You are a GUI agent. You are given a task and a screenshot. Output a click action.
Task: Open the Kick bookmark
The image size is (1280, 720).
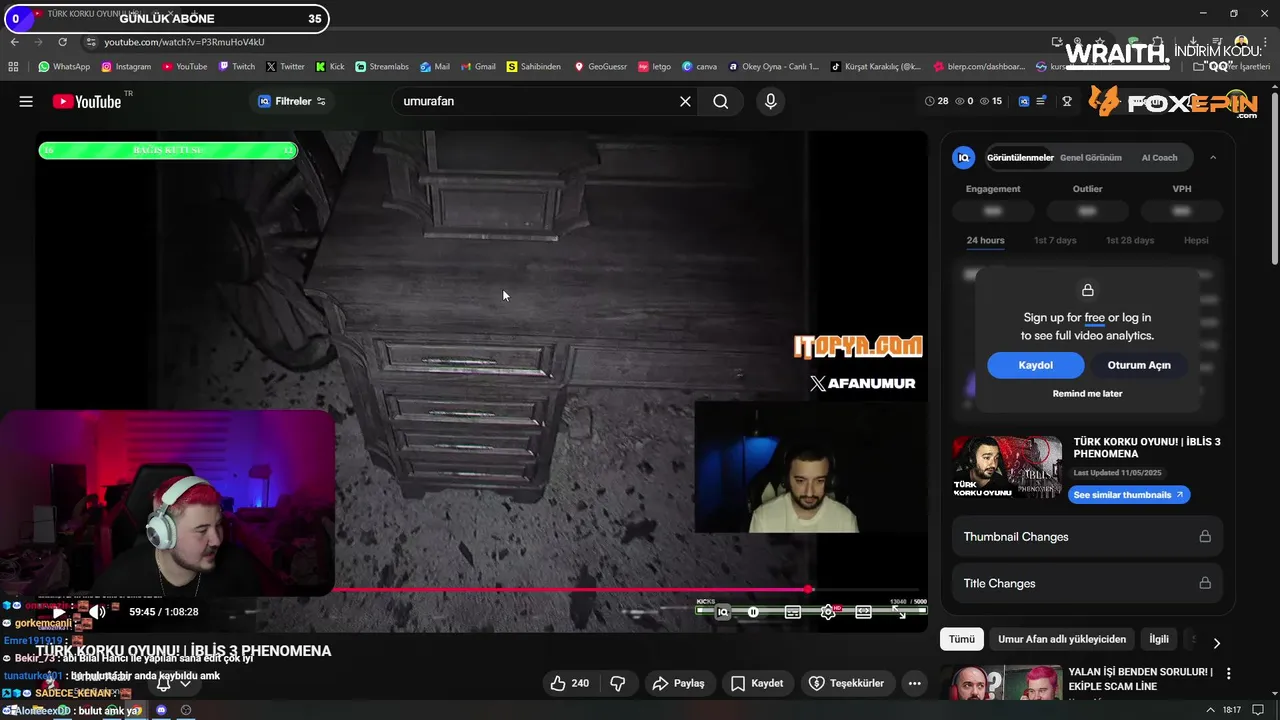[330, 67]
